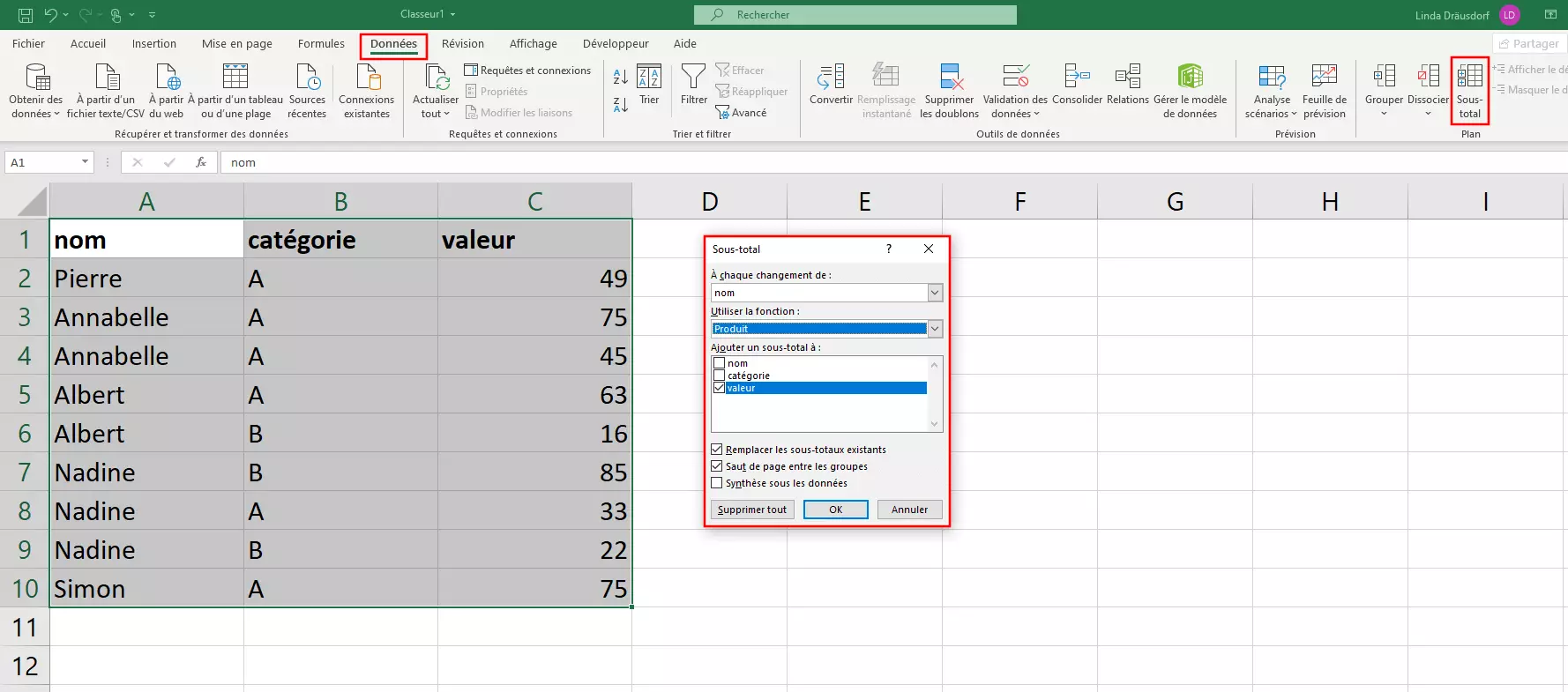Click Requêtes et connexions button
The width and height of the screenshot is (1568, 692).
click(527, 71)
